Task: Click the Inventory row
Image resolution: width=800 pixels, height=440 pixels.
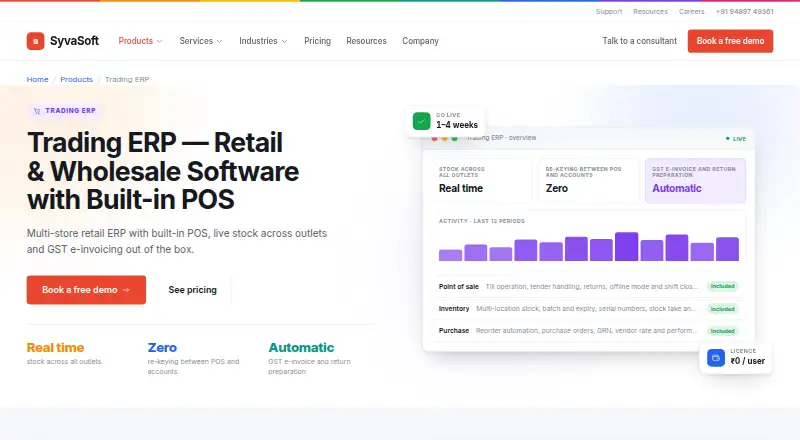Action: coord(588,309)
